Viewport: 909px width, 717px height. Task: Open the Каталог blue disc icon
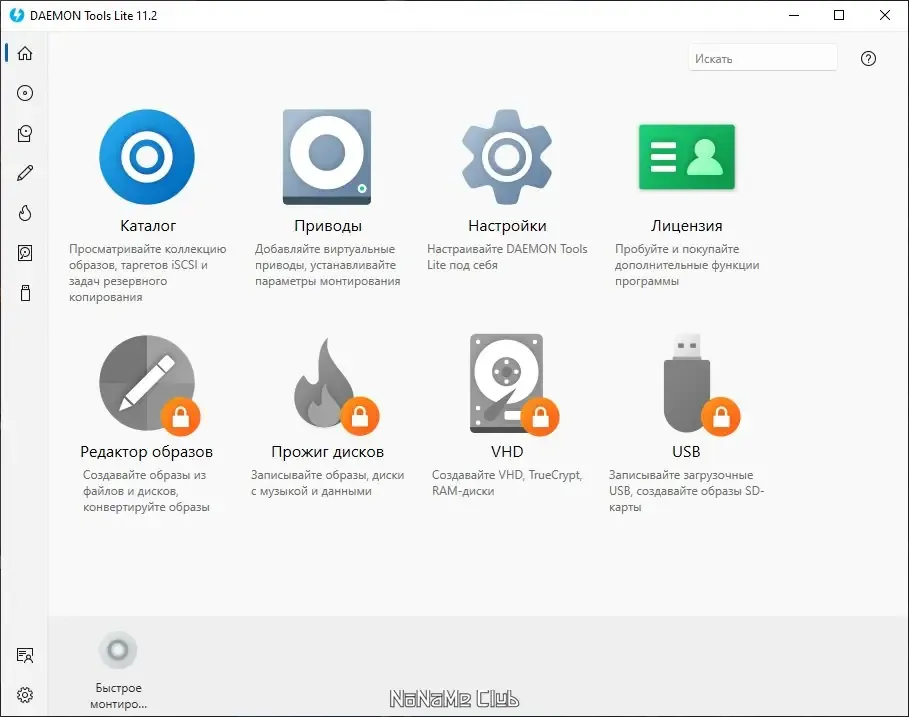click(147, 157)
